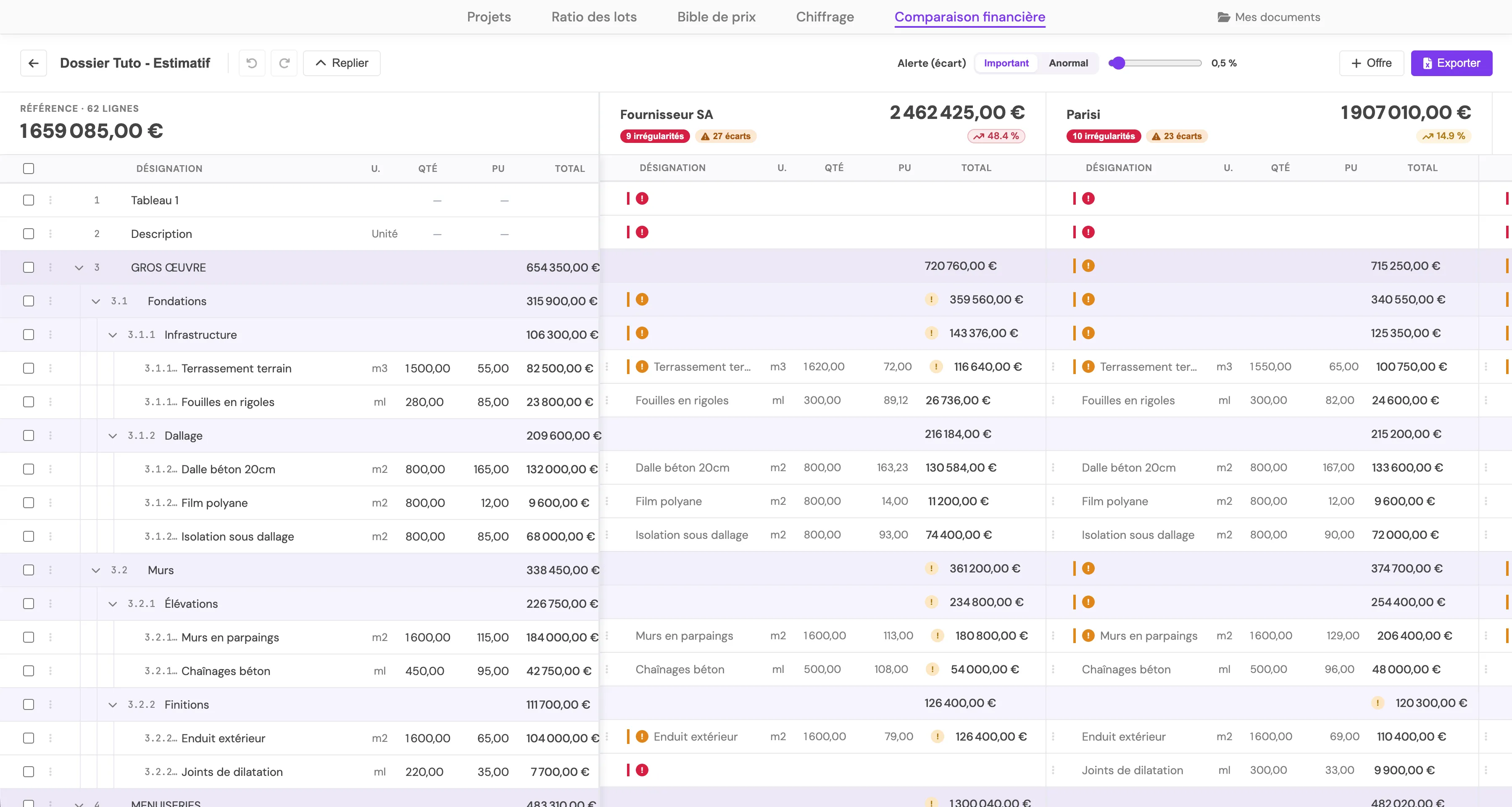The image size is (1512, 807).
Task: Click the yellow warning icon beside 361 200,00 €
Action: point(932,569)
